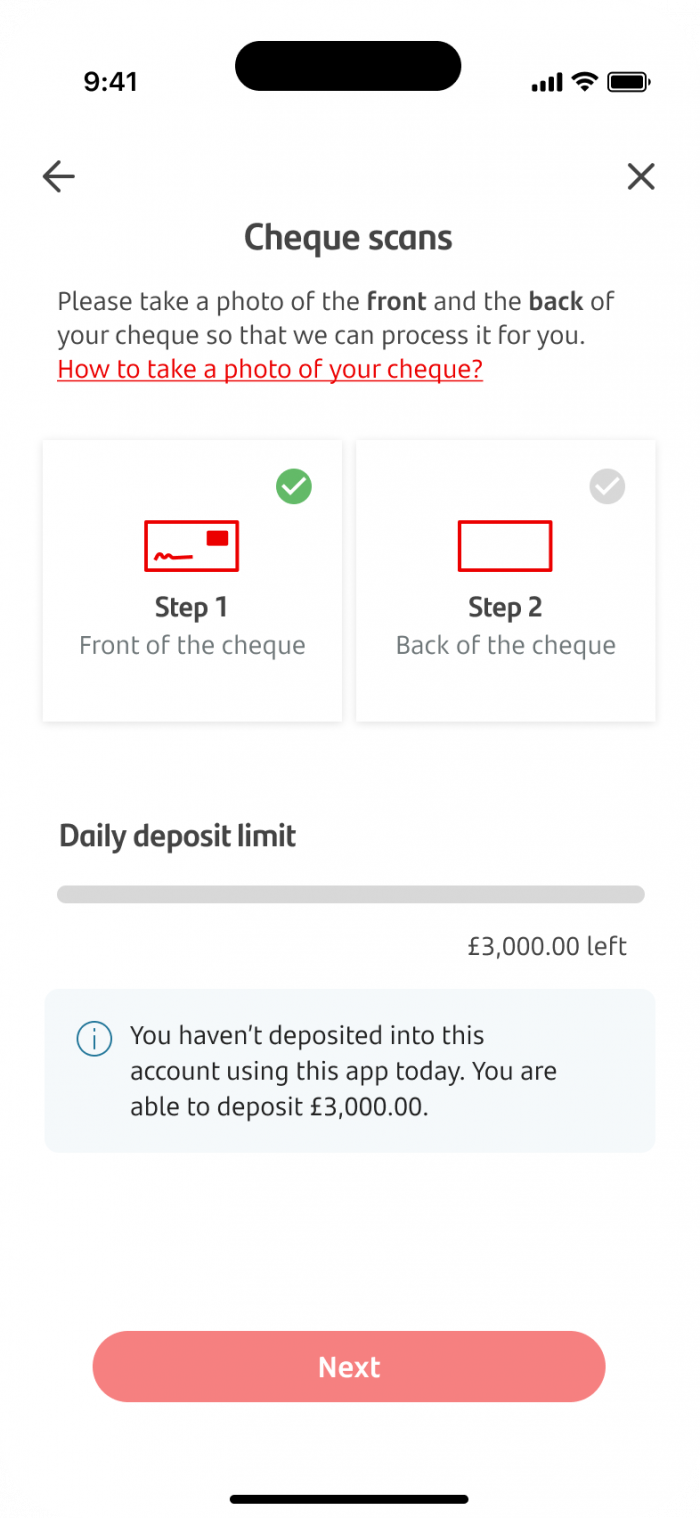Open how to take a photo link
Viewport: 700px width, 1518px height.
[x=269, y=369]
